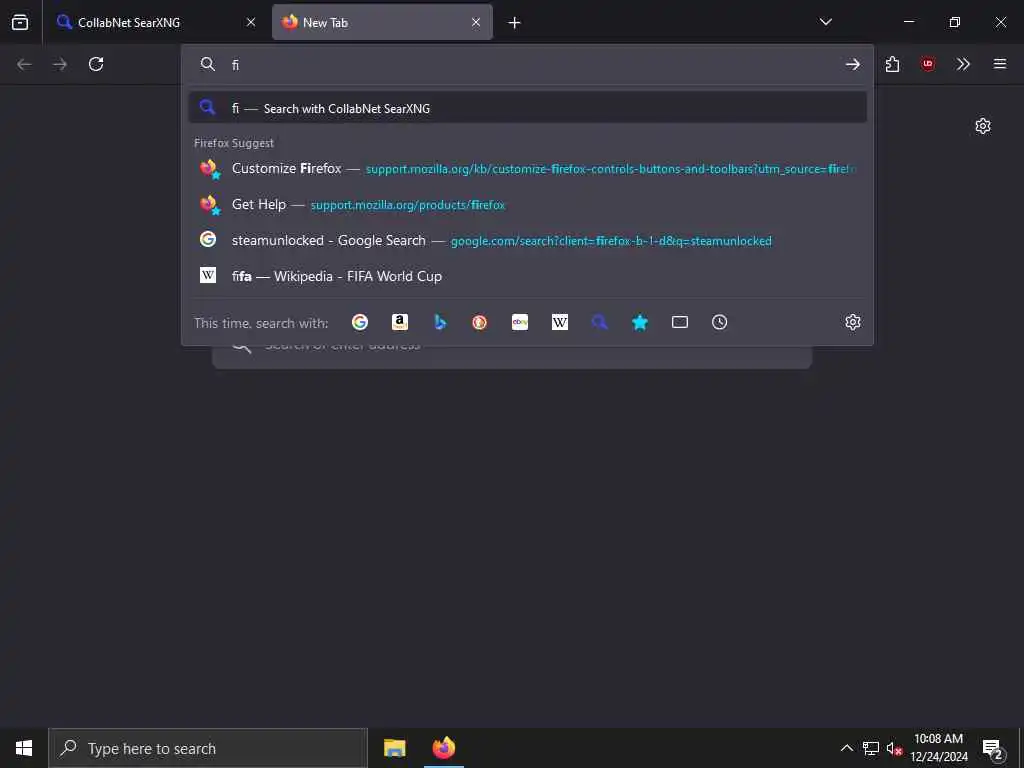Search this time with Bing
Image resolution: width=1024 pixels, height=768 pixels.
pos(440,322)
